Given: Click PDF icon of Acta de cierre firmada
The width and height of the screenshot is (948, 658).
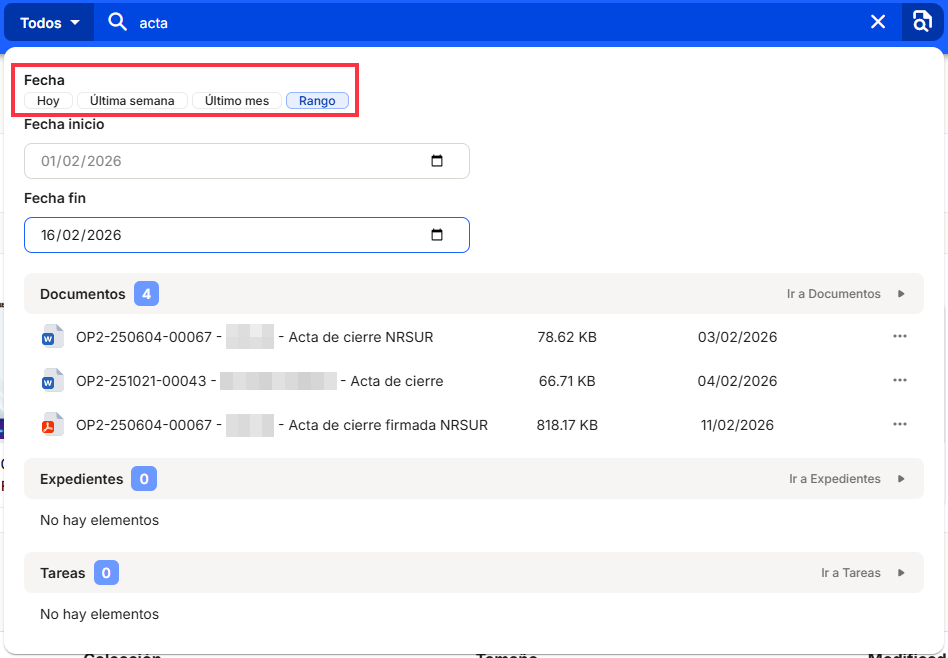Looking at the screenshot, I should click(x=51, y=425).
